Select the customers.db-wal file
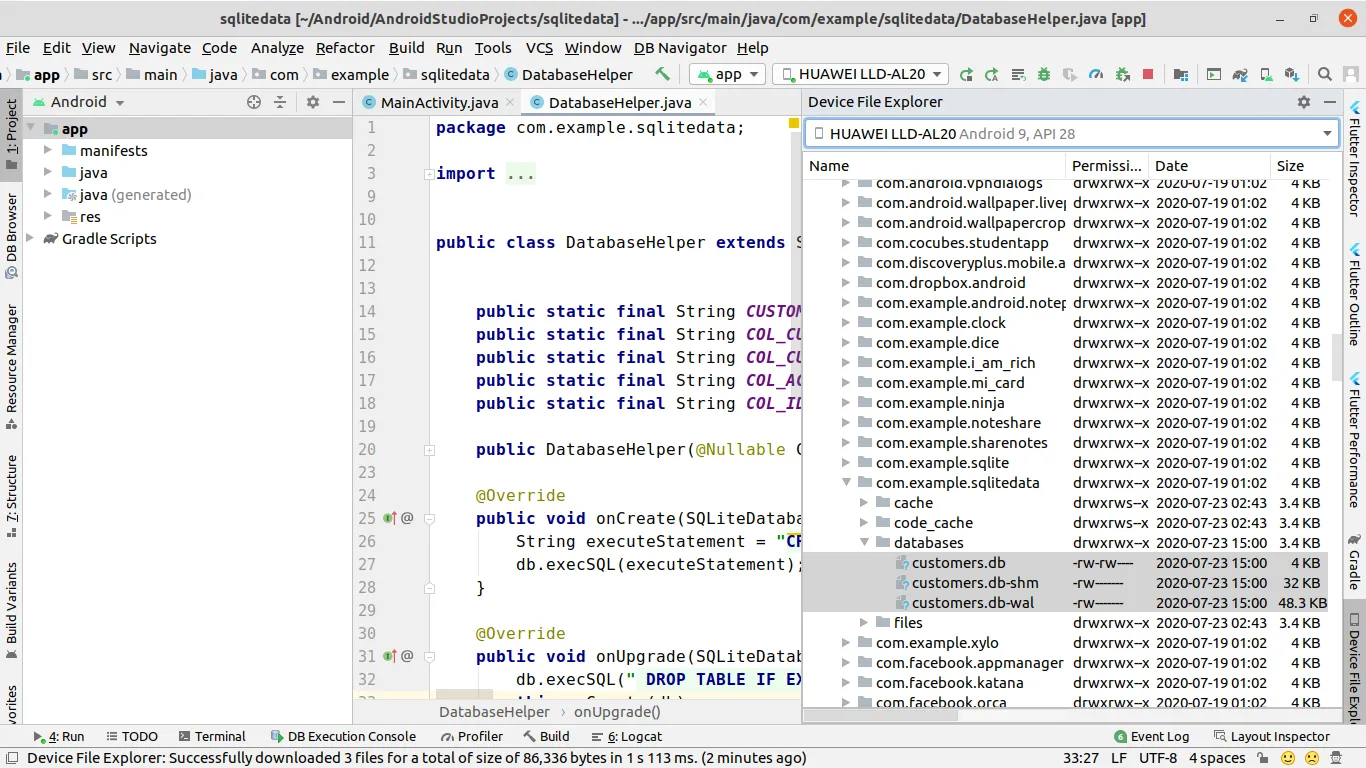 pyautogui.click(x=972, y=603)
